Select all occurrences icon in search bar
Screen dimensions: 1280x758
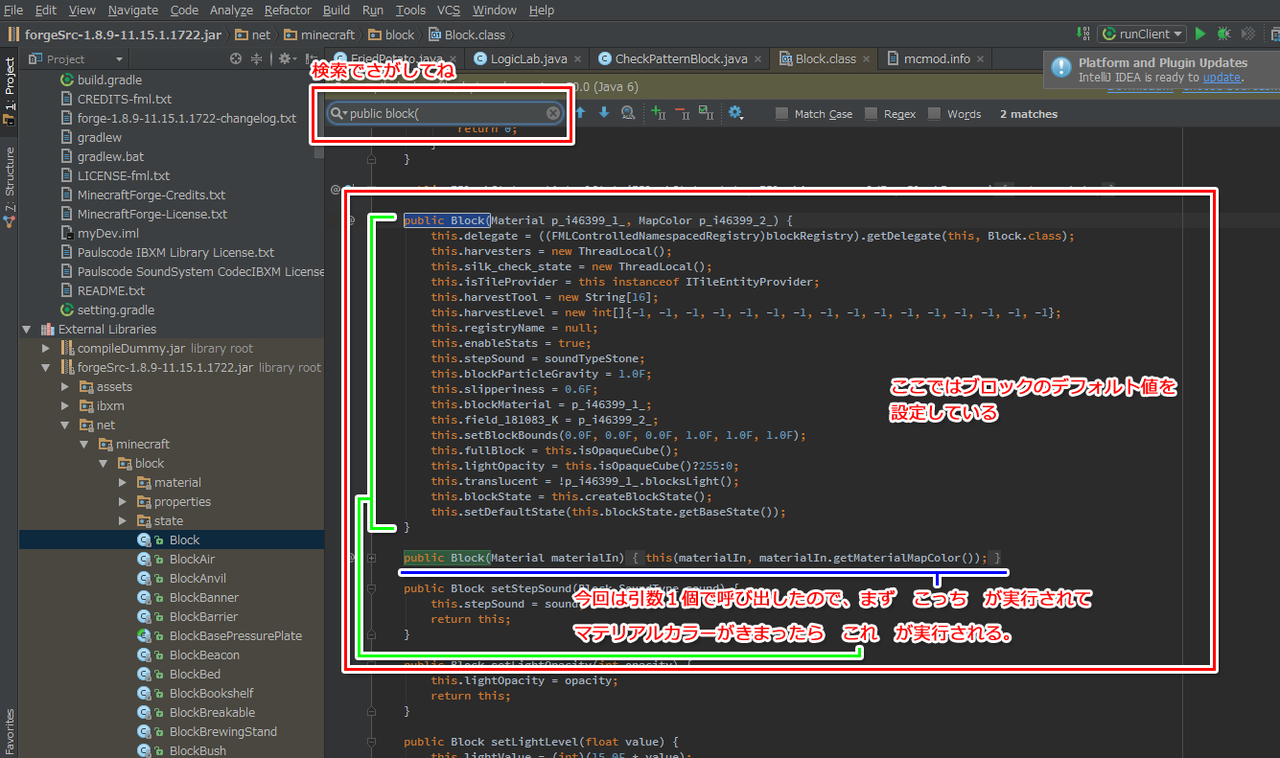point(706,113)
